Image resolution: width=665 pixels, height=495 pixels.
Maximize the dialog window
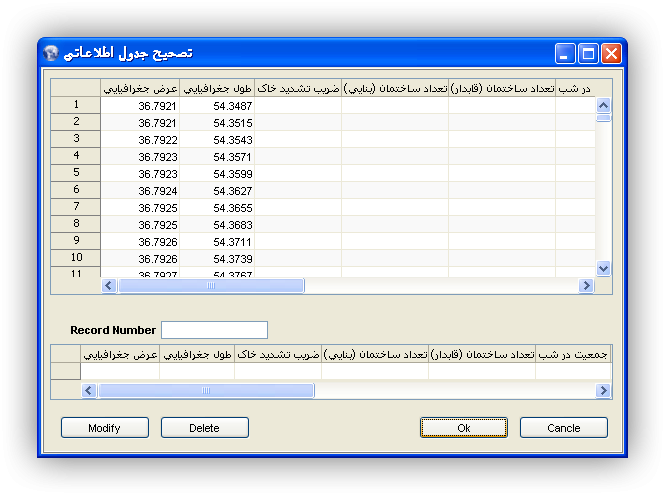pyautogui.click(x=589, y=53)
